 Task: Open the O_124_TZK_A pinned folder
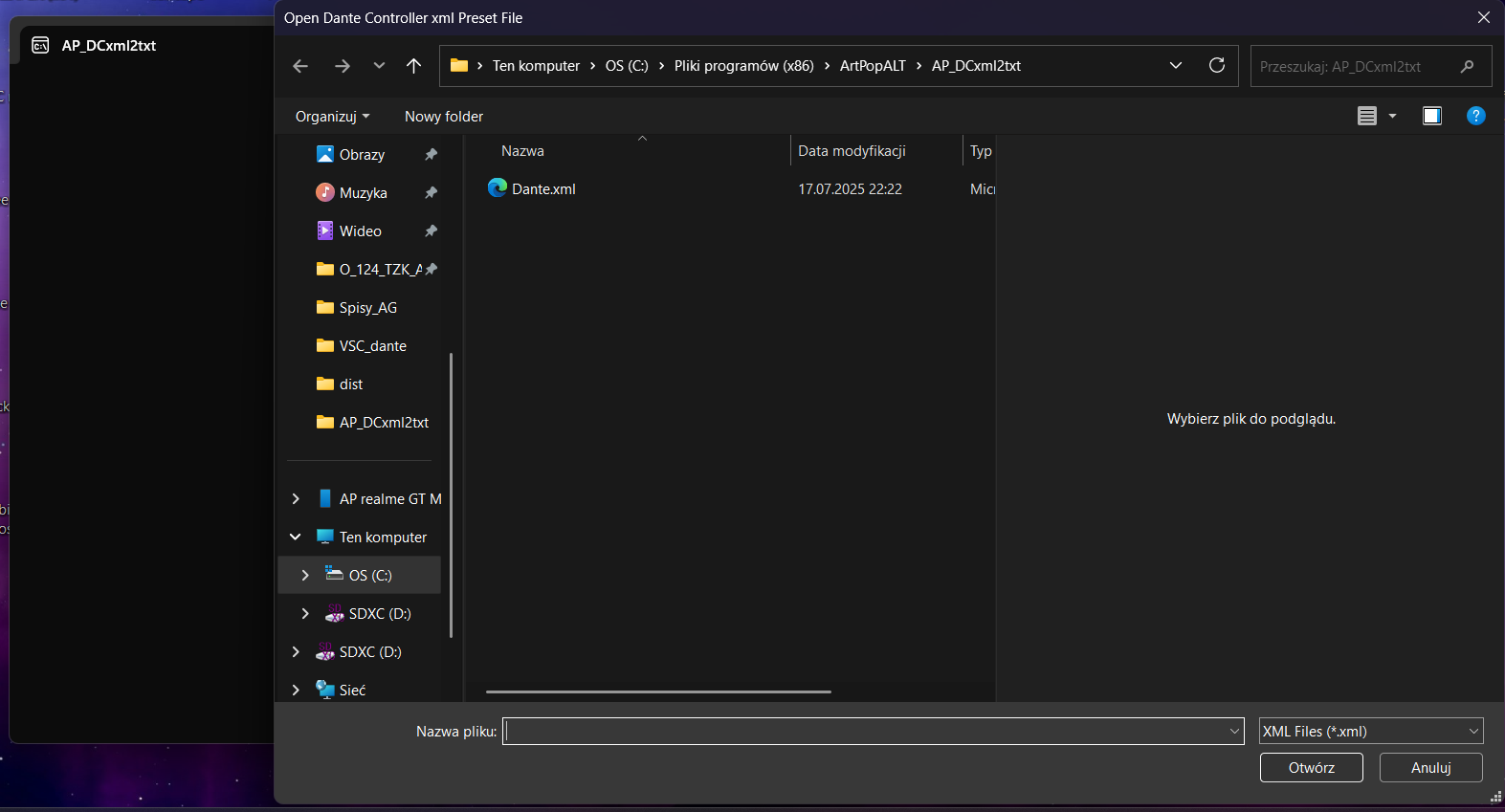(369, 270)
